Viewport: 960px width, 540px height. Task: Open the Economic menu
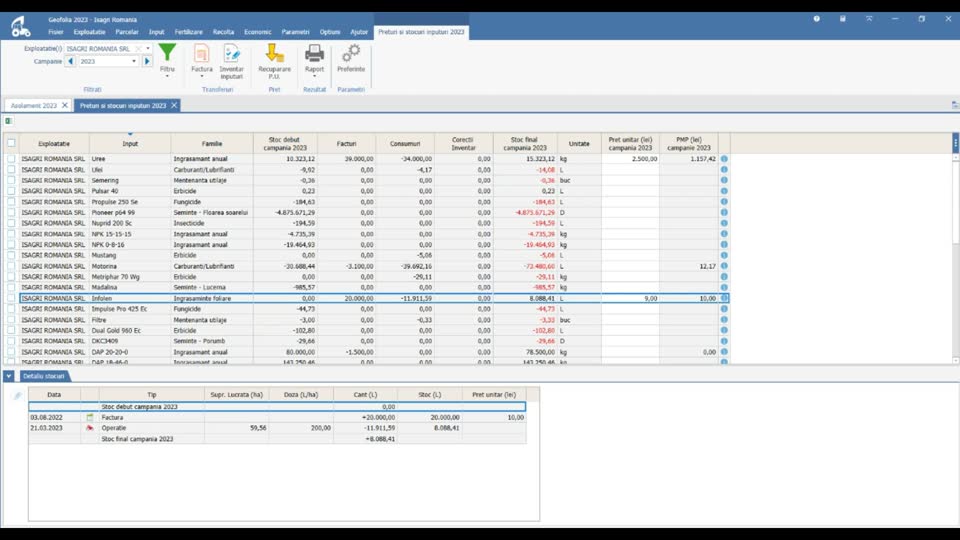point(258,32)
